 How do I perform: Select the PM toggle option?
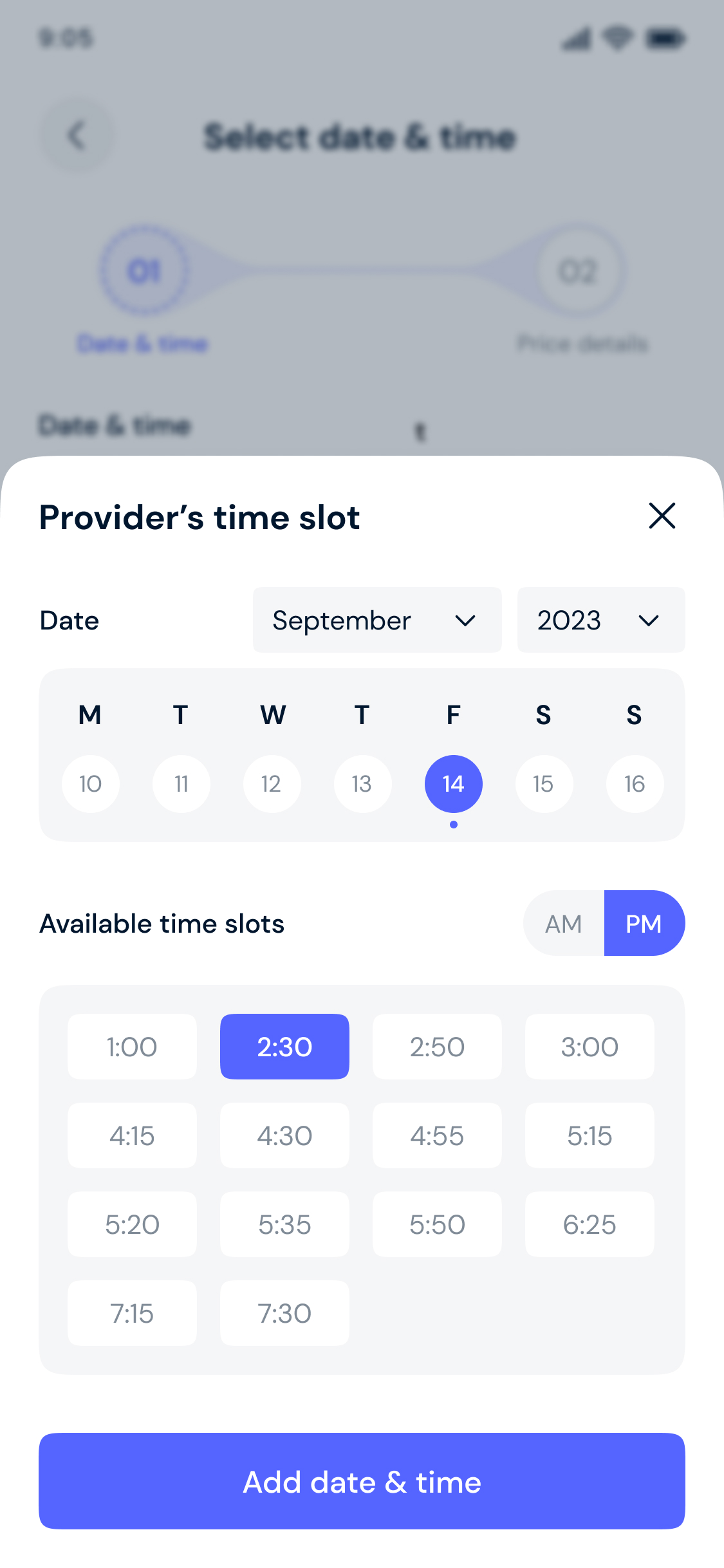click(644, 924)
